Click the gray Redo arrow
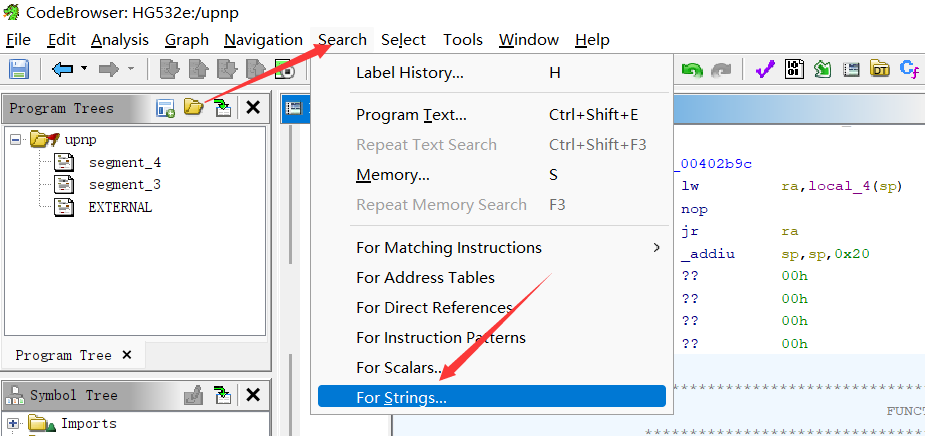The height and width of the screenshot is (436, 925). [x=721, y=70]
